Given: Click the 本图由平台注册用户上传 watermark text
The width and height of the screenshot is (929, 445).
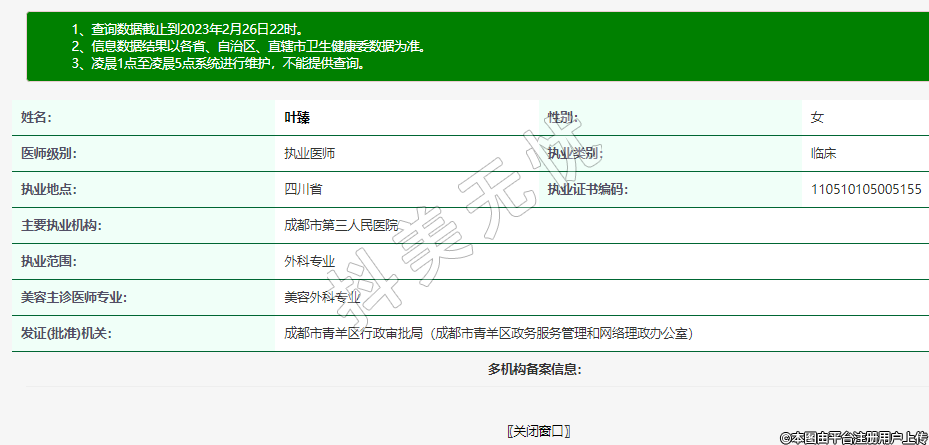Looking at the screenshot, I should [x=854, y=437].
